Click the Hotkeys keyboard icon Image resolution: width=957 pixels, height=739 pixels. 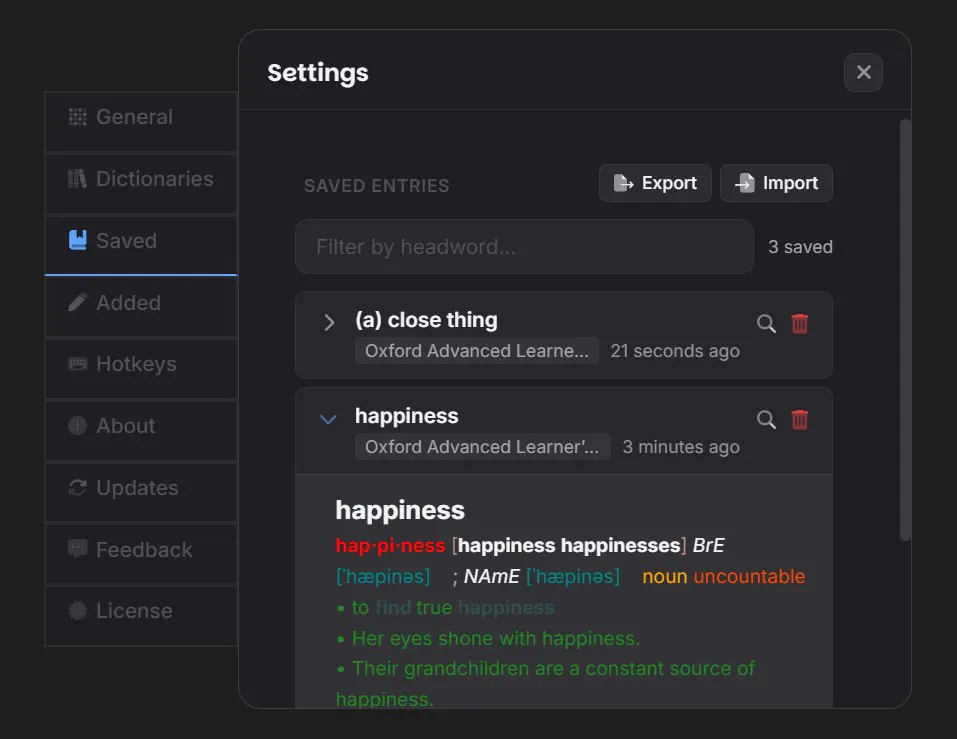click(x=78, y=364)
